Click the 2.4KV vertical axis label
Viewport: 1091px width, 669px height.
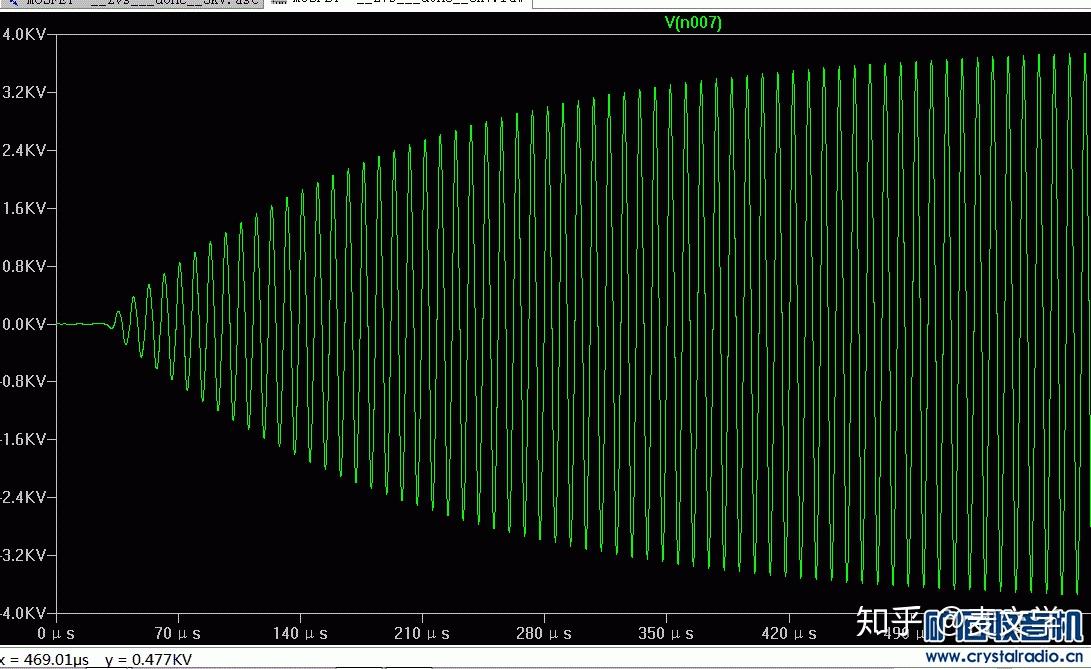pyautogui.click(x=24, y=150)
